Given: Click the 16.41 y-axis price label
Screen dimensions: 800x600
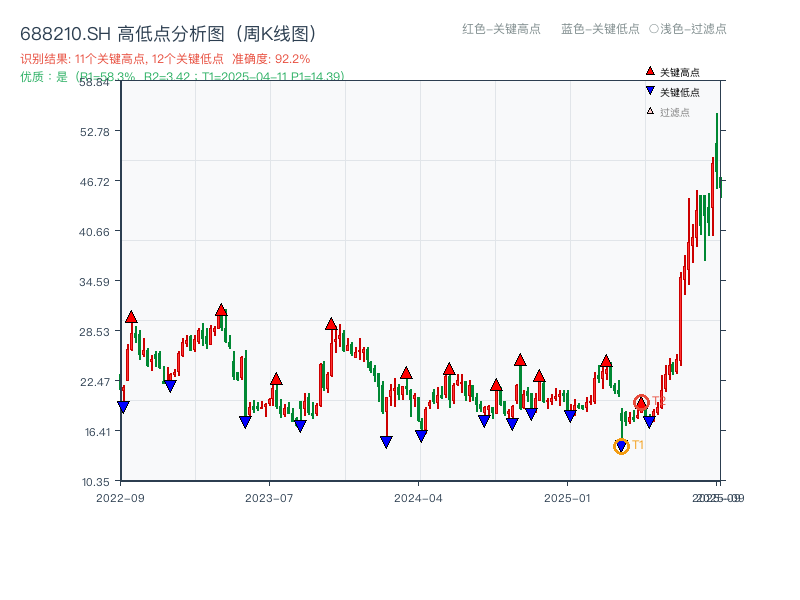Looking at the screenshot, I should point(97,432).
